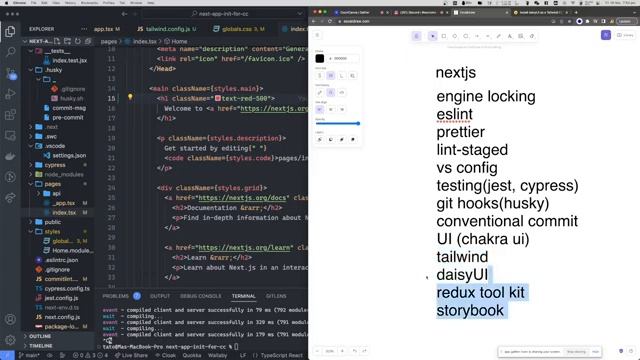
Task: Select the ellipse tool in the whiteboard toolbar
Action: 466,36
